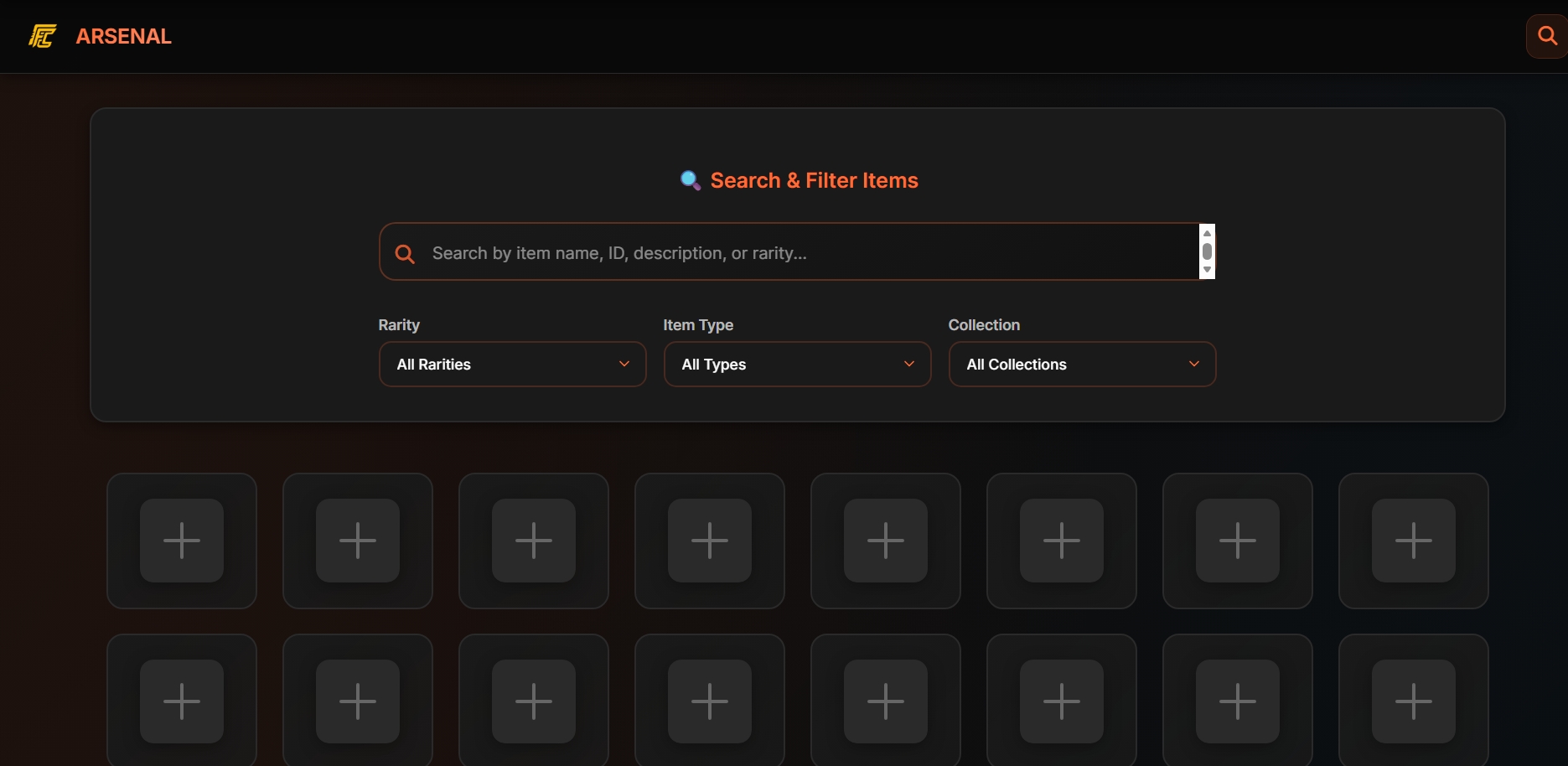Image resolution: width=1568 pixels, height=766 pixels.
Task: Click the plus icon in the last top-row slot
Action: click(1413, 541)
